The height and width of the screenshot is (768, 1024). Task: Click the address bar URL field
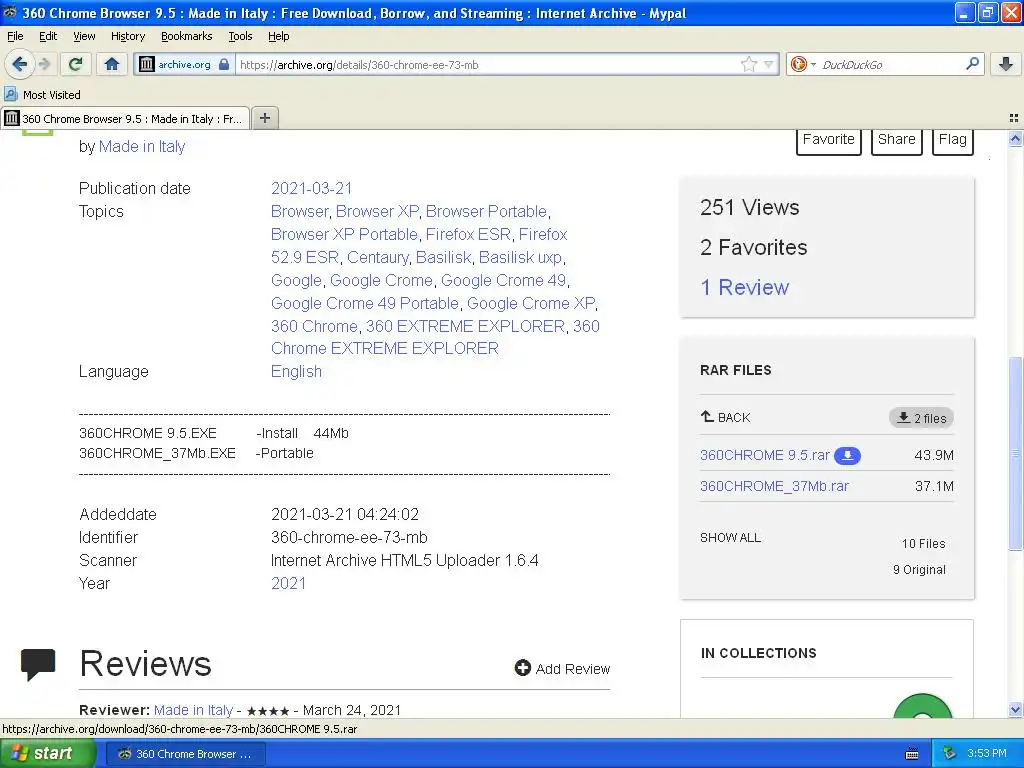pos(487,64)
